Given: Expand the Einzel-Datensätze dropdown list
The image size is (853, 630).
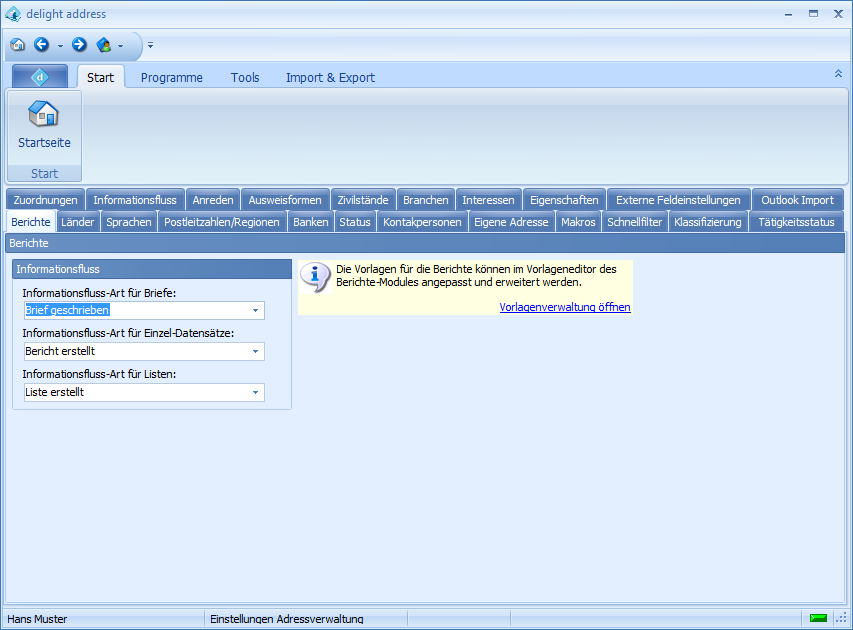Looking at the screenshot, I should click(255, 352).
